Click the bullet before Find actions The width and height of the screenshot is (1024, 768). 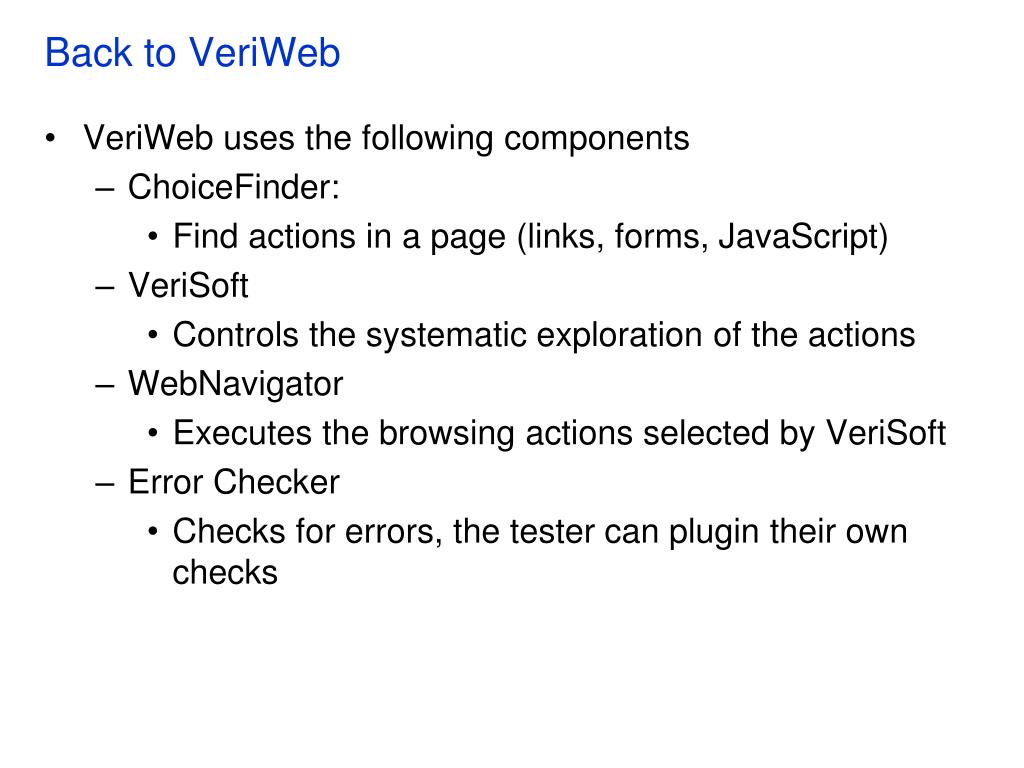pos(153,237)
